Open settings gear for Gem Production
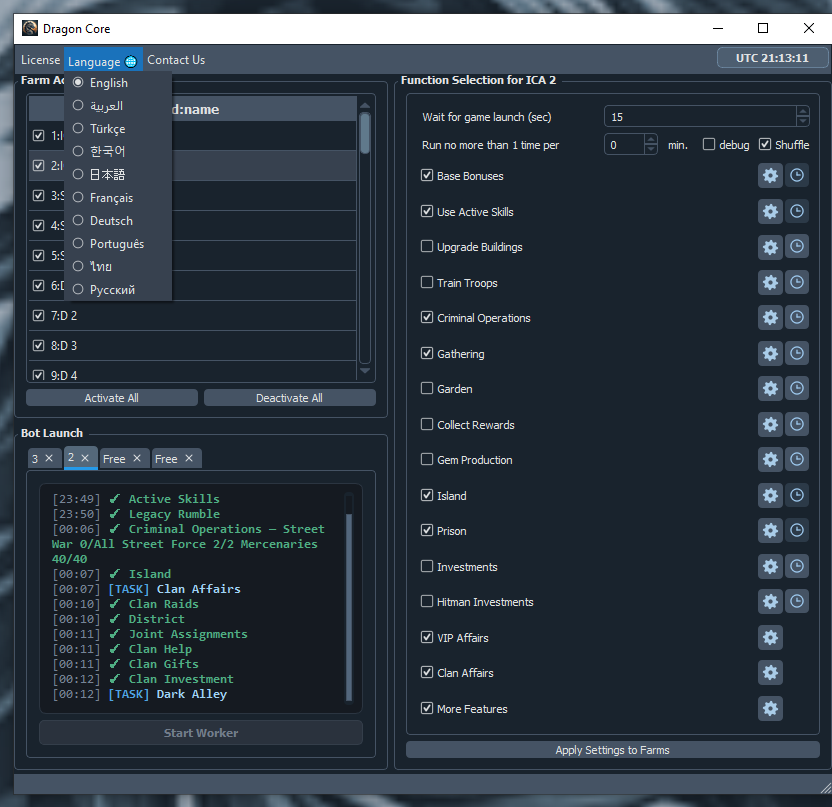This screenshot has width=832, height=807. (770, 459)
